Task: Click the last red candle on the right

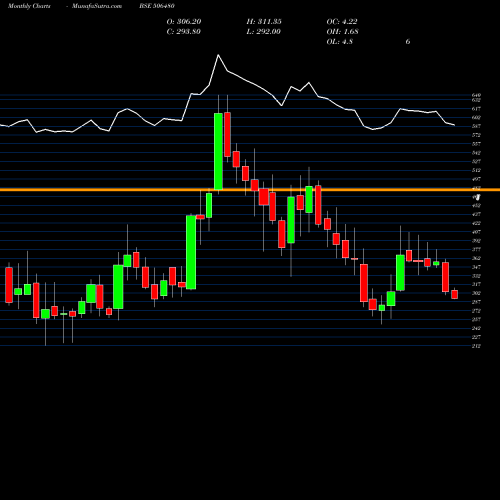Action: (x=455, y=294)
